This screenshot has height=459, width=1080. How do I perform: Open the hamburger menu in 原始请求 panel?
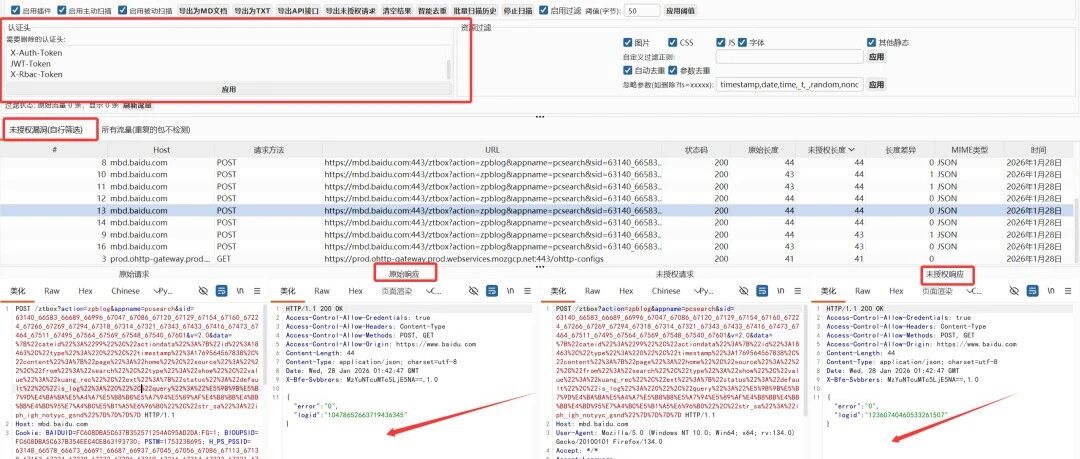pyautogui.click(x=257, y=291)
